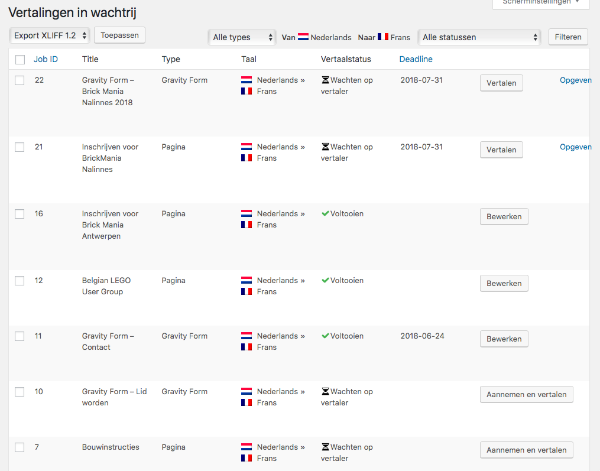Open the Alle statussen dropdown
This screenshot has width=600, height=471.
click(x=479, y=37)
